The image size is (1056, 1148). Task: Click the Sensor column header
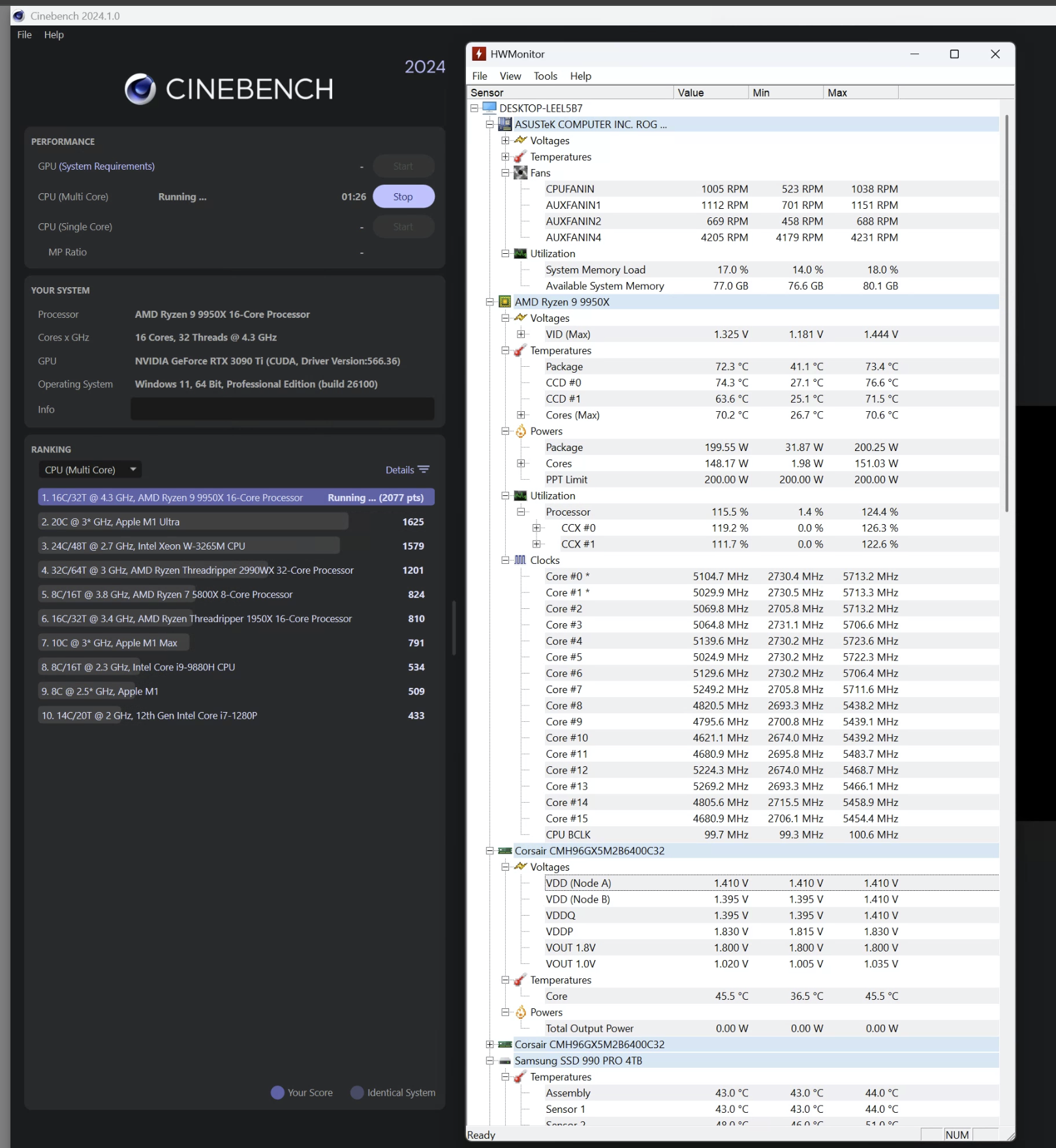tap(571, 93)
